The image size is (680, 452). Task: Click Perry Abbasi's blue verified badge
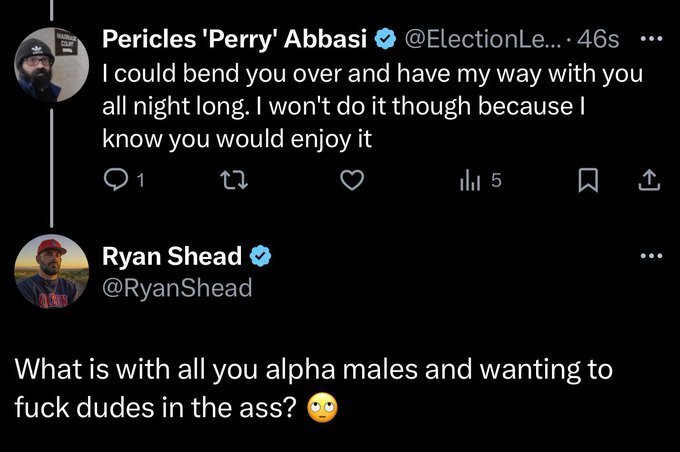pyautogui.click(x=383, y=40)
